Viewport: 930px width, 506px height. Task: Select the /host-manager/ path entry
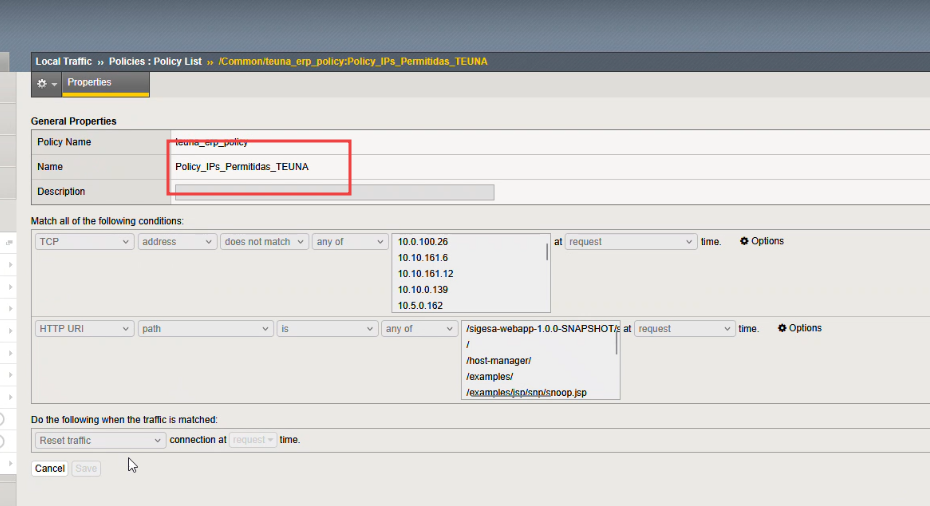(498, 360)
